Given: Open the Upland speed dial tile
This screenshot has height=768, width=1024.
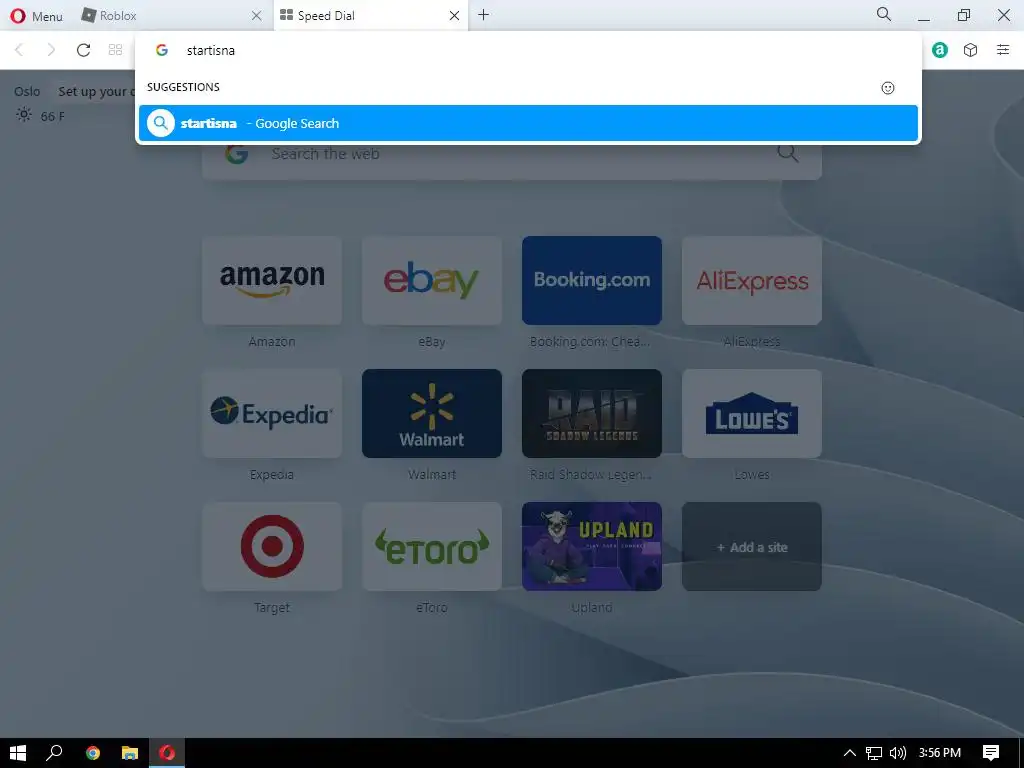Looking at the screenshot, I should coord(592,547).
